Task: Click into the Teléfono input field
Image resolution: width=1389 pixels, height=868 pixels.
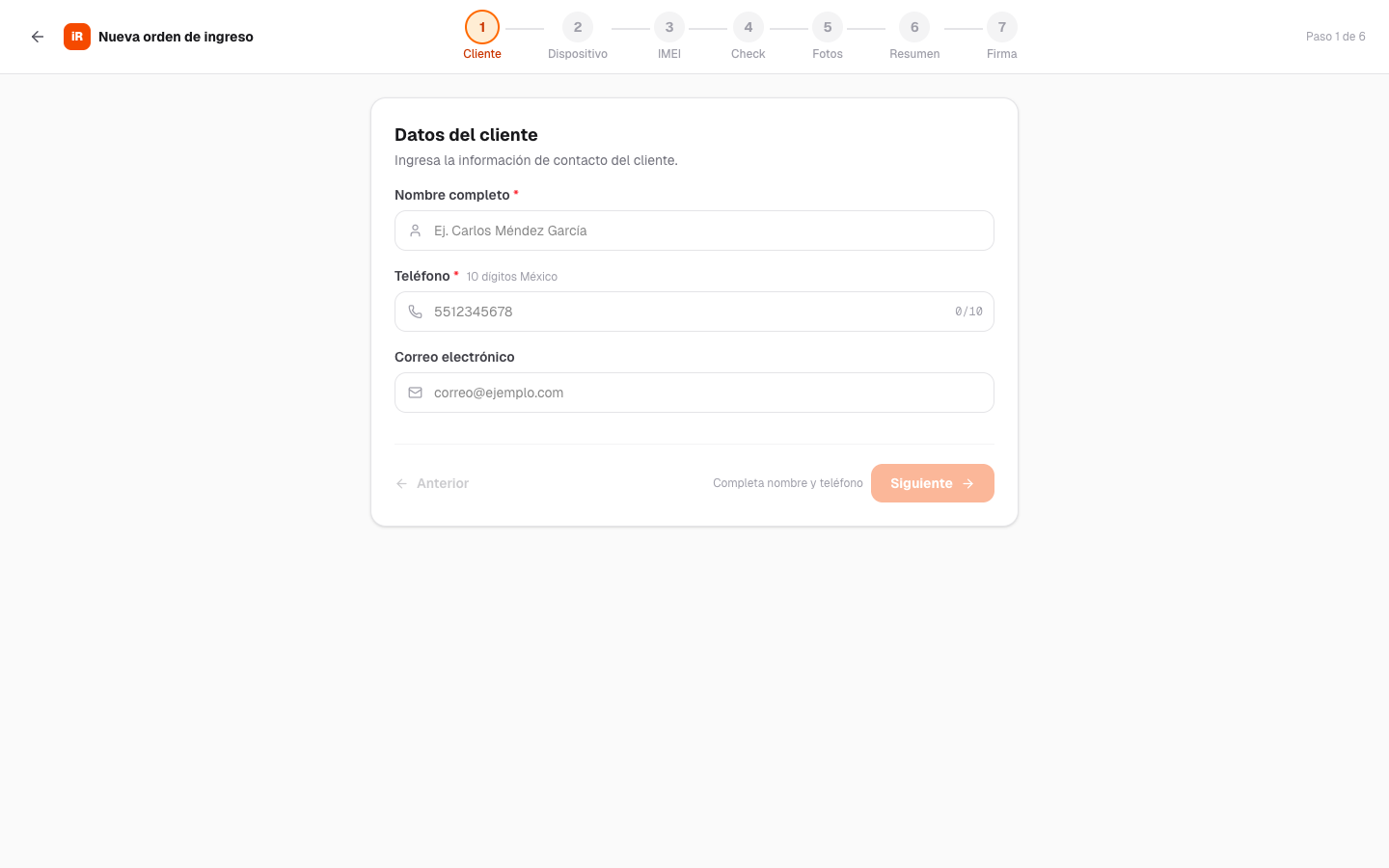Action: tap(685, 312)
